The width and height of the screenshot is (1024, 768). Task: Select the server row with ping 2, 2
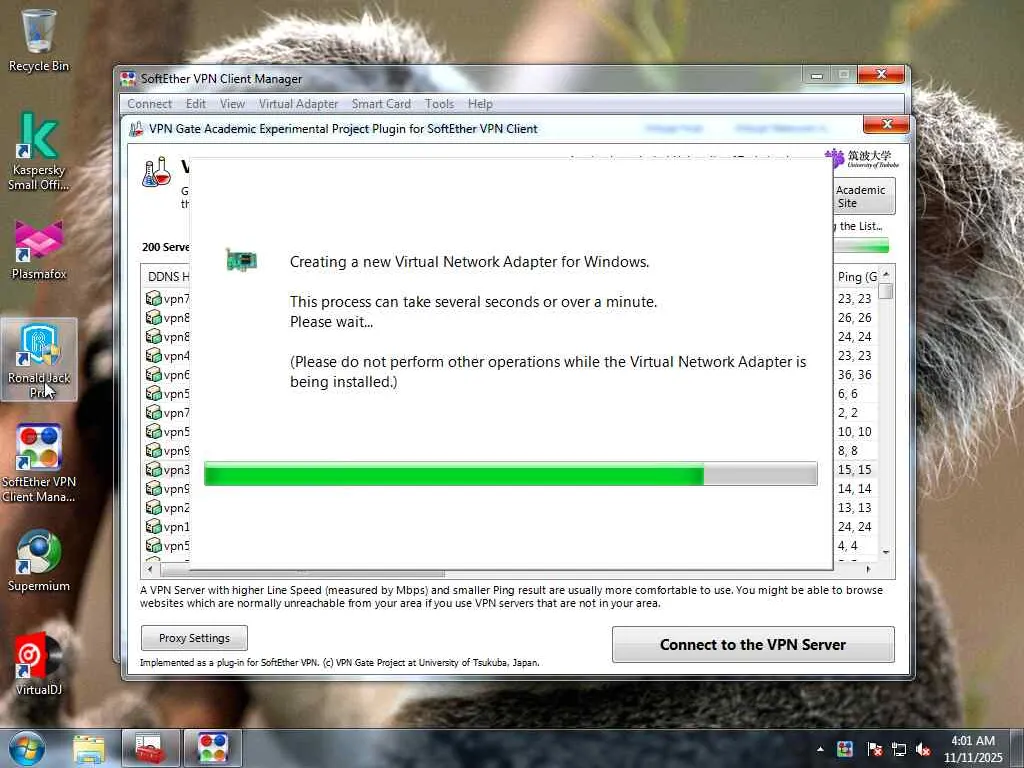point(855,413)
